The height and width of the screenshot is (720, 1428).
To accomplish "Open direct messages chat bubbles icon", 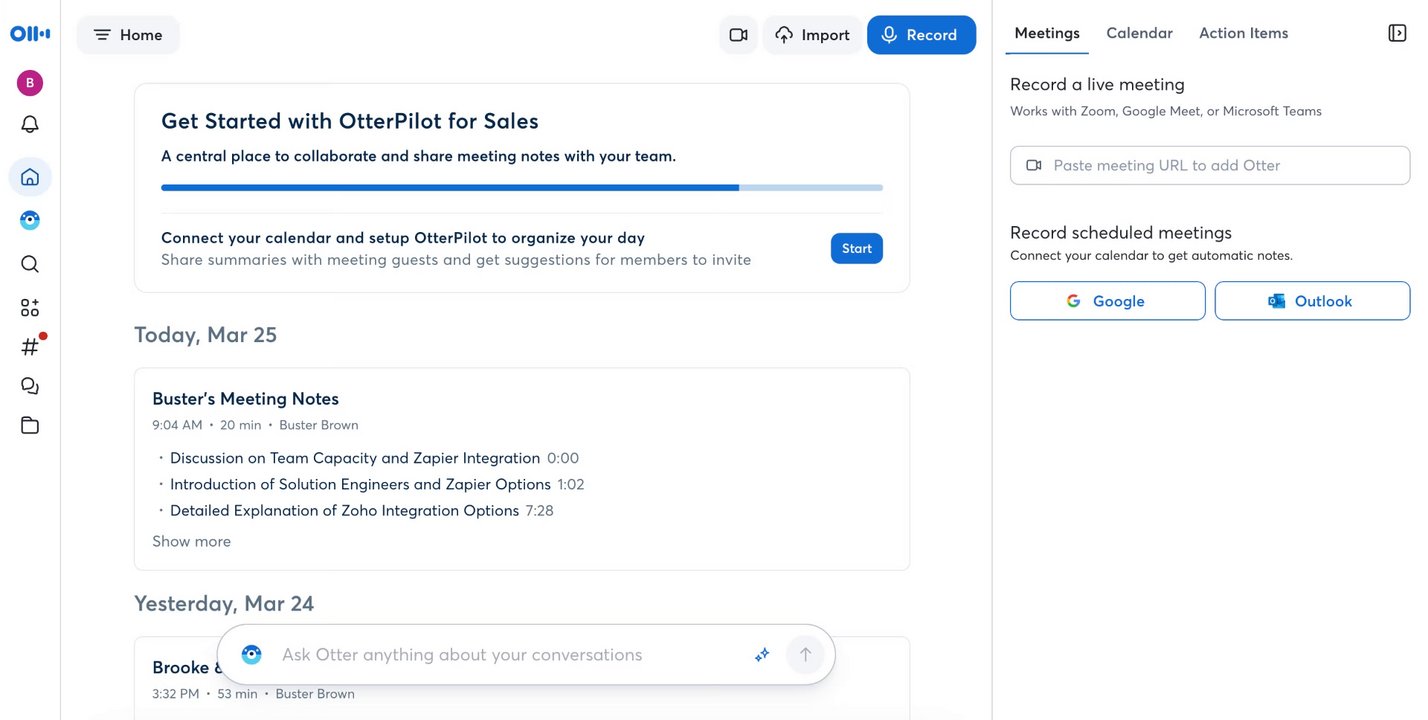I will tap(30, 386).
